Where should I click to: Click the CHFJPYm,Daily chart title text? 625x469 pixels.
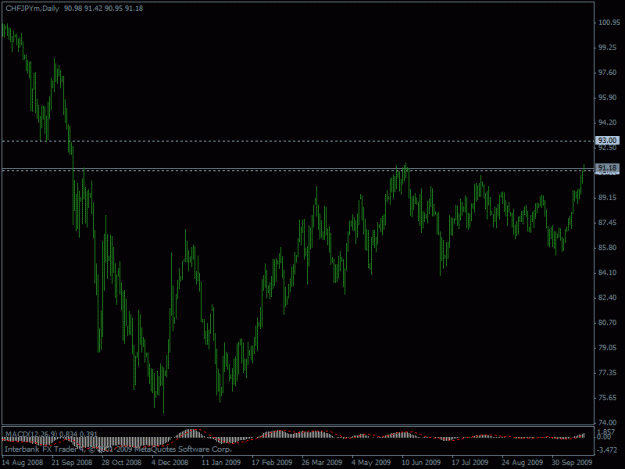click(x=32, y=8)
